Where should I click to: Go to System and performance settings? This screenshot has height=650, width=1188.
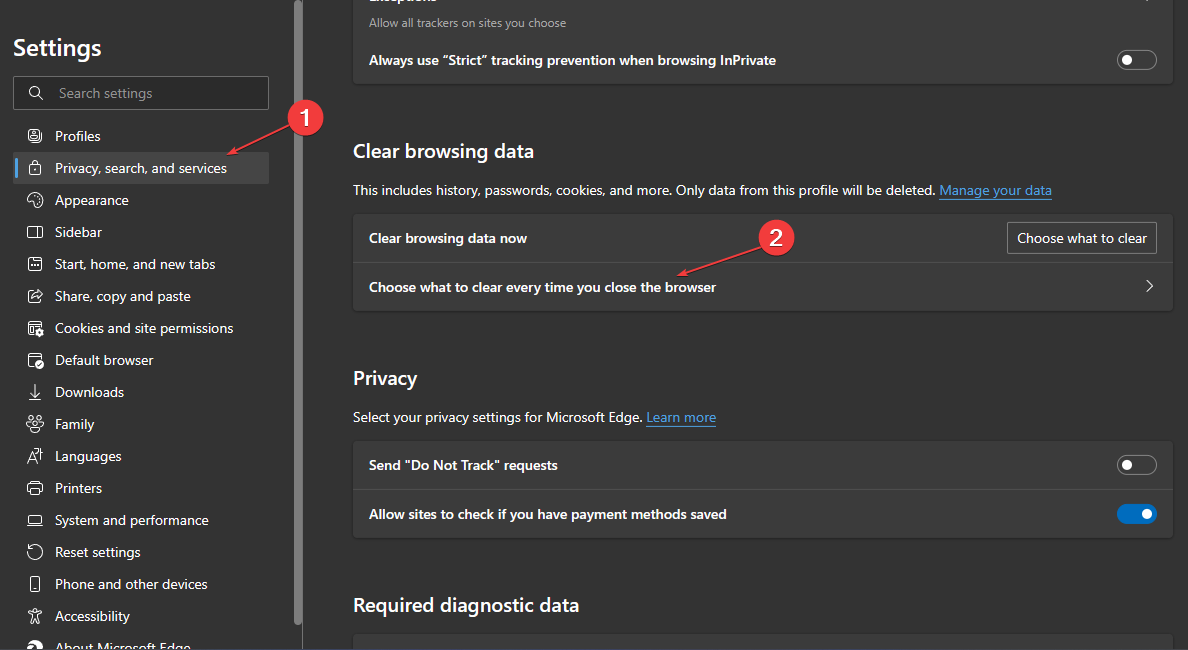coord(131,520)
